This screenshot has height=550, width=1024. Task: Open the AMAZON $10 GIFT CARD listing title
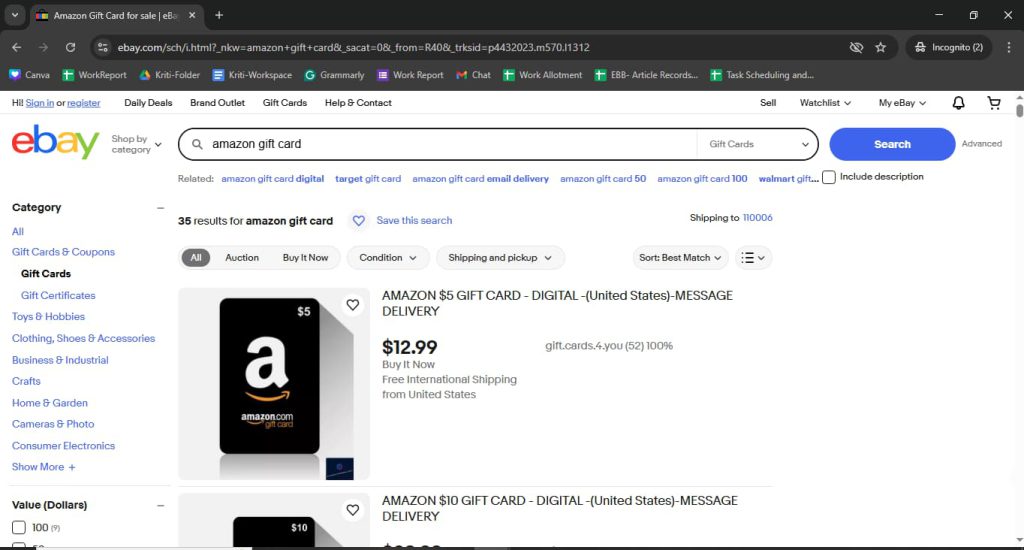click(560, 508)
